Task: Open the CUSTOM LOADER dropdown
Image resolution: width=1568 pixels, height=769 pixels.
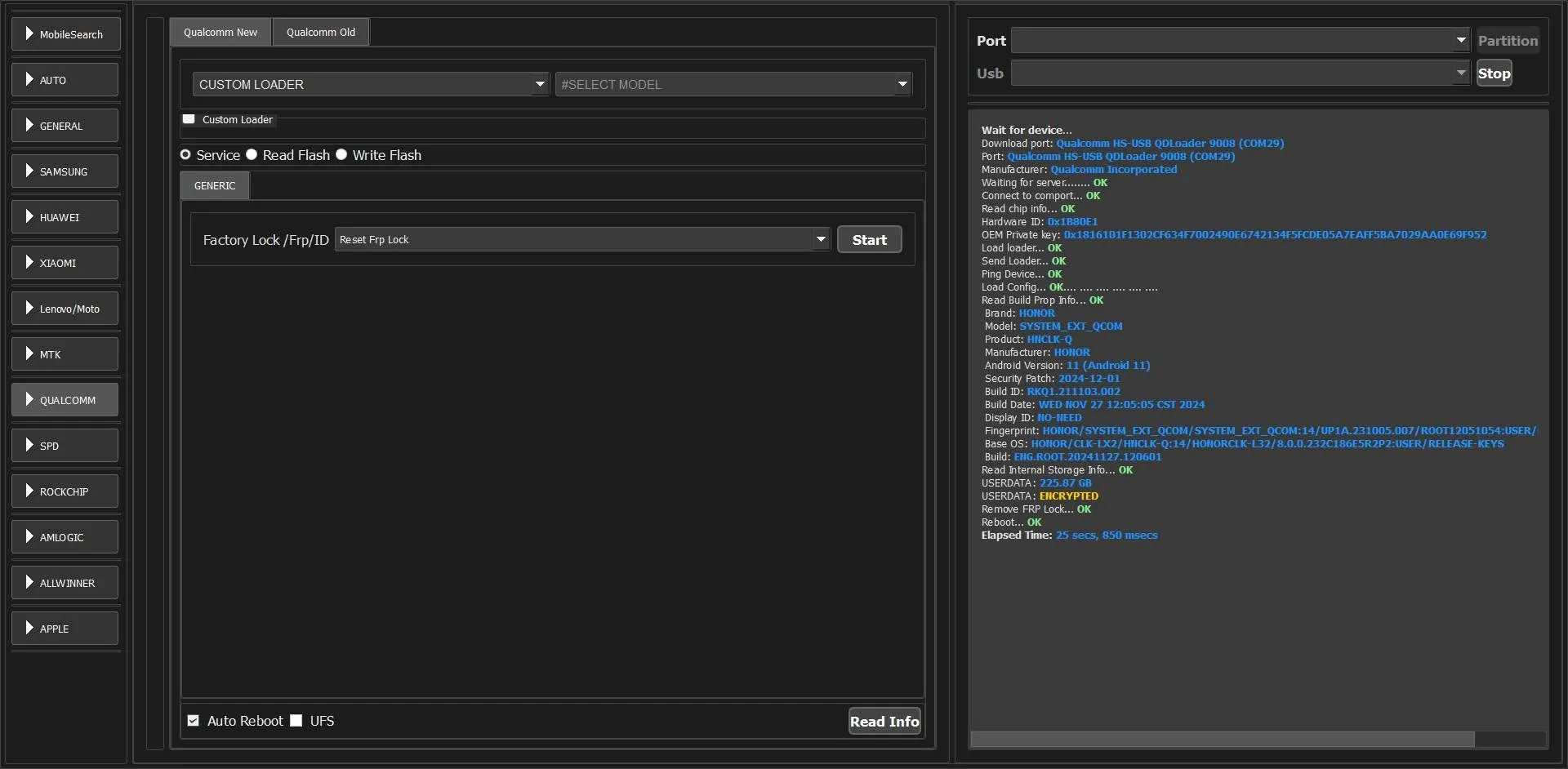Action: point(371,84)
